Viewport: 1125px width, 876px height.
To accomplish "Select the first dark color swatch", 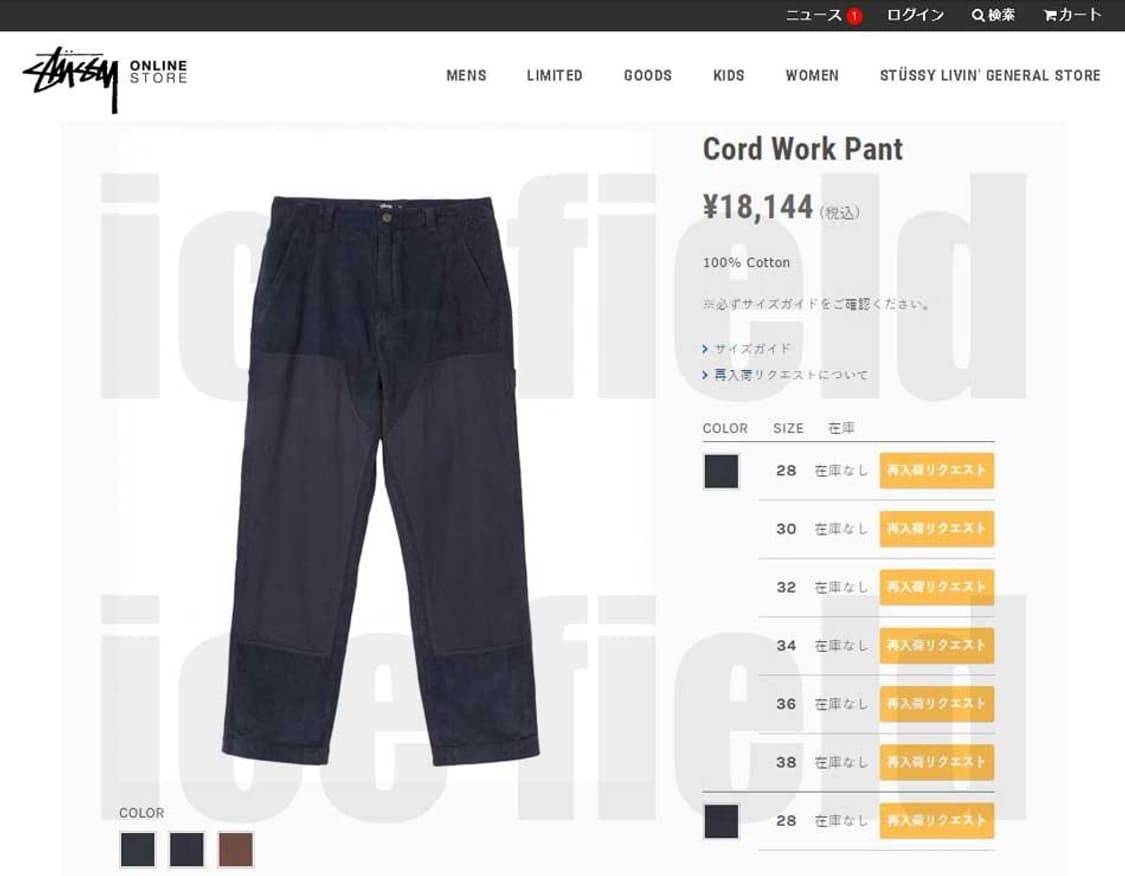I will pyautogui.click(x=138, y=849).
